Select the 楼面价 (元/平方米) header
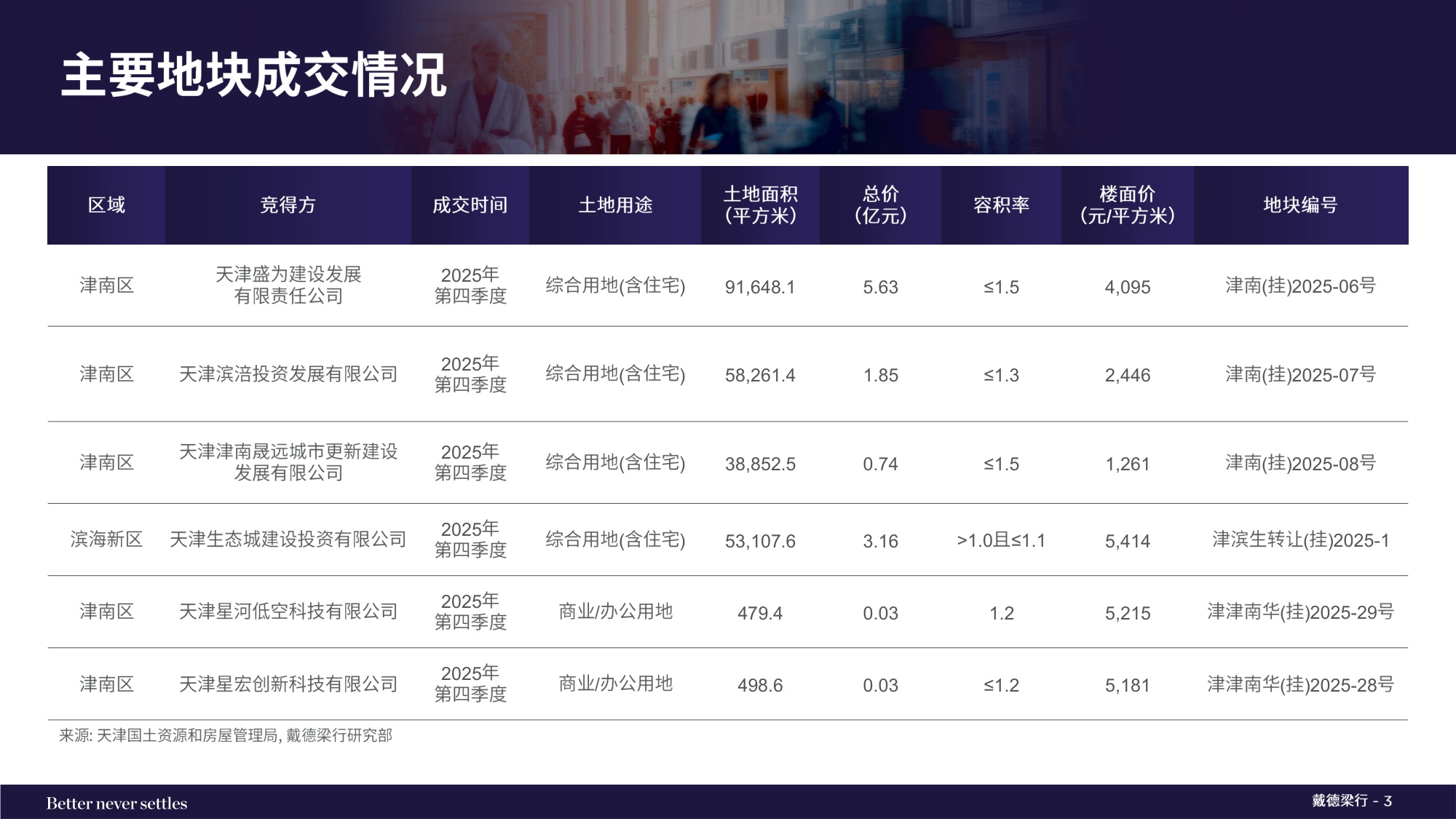The image size is (1456, 819). pos(1127,205)
